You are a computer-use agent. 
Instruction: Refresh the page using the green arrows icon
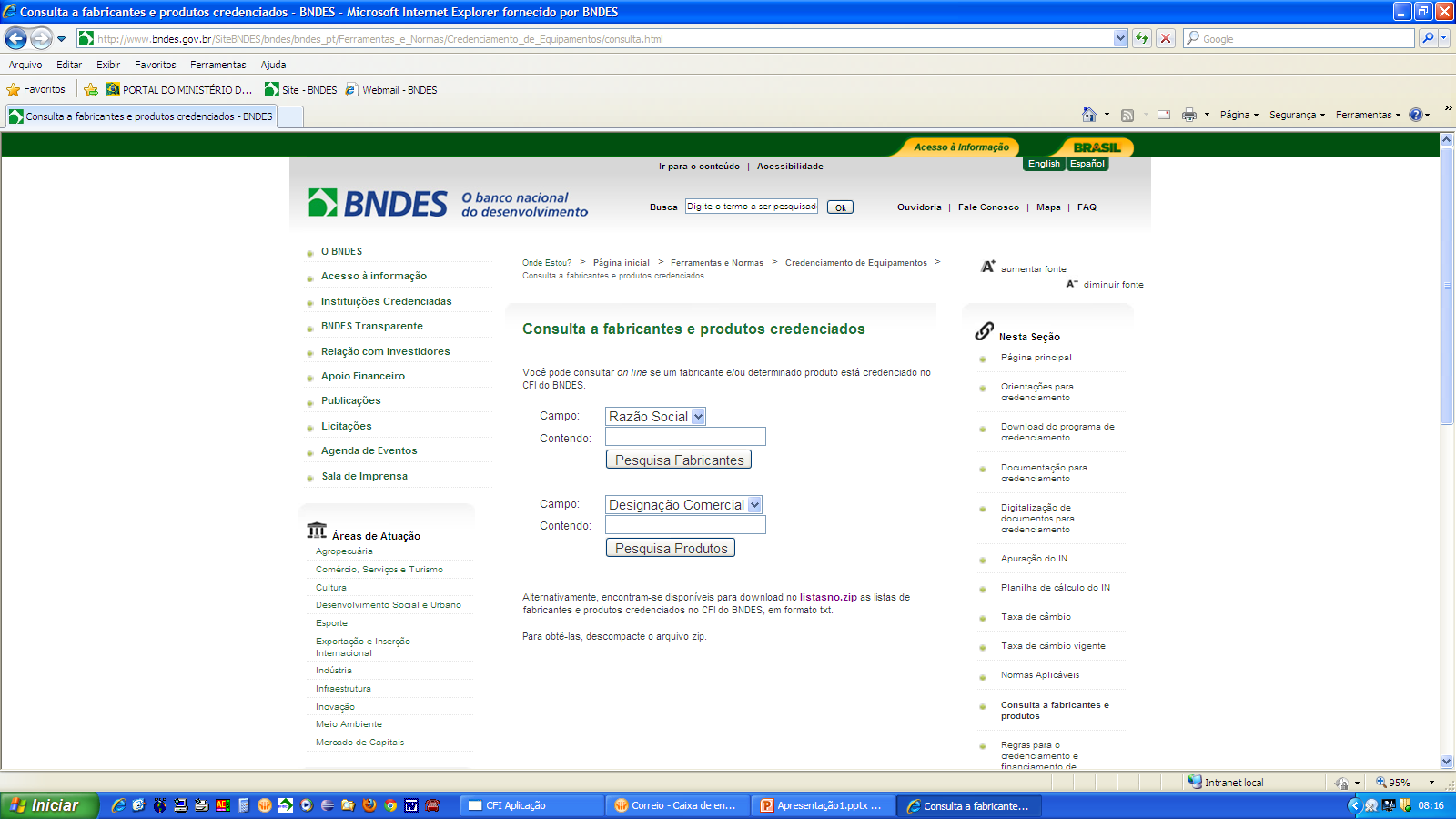coord(1142,38)
